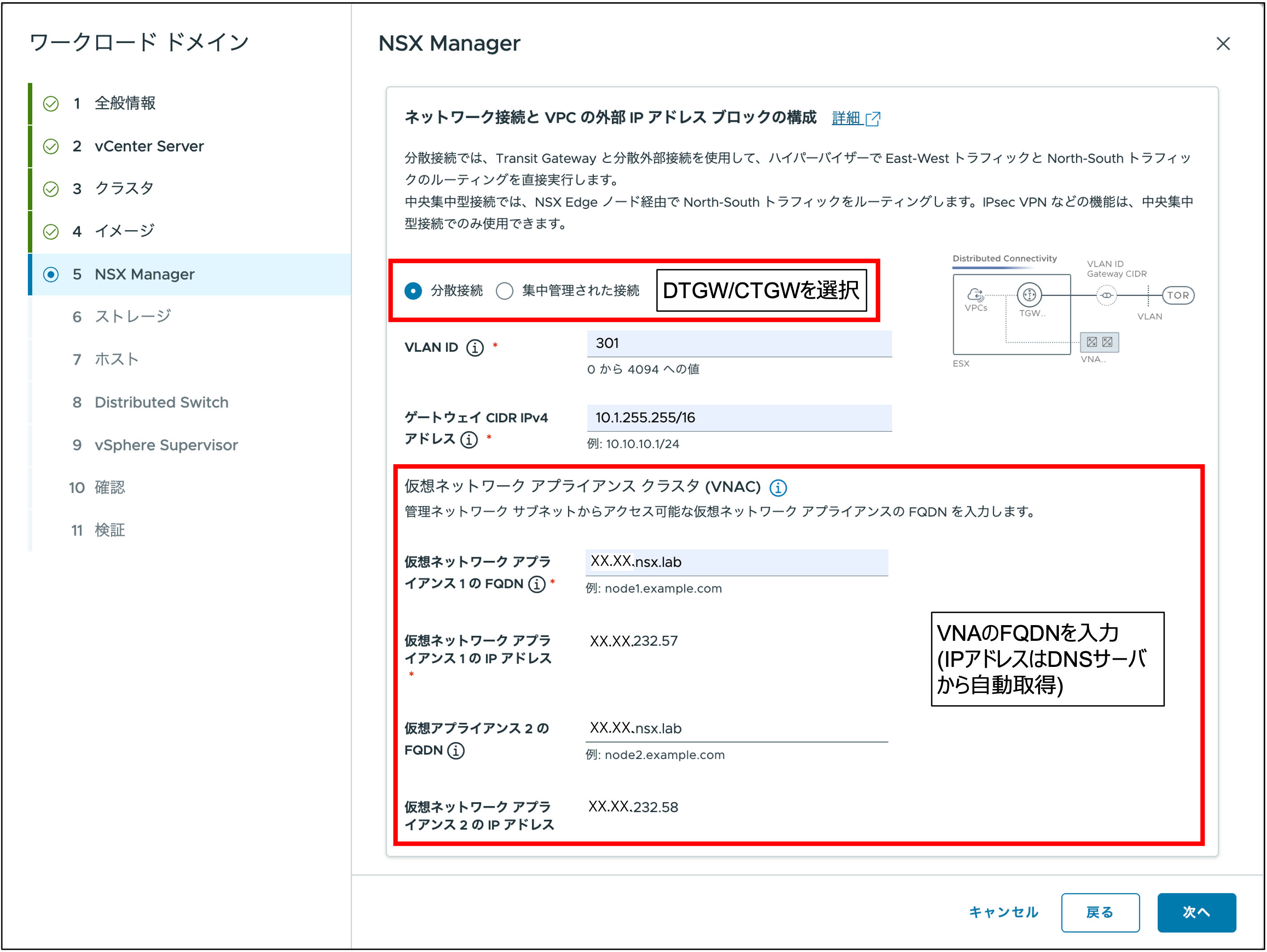Click the IP address XX.XX.232.58
The image size is (1267, 952).
[633, 807]
